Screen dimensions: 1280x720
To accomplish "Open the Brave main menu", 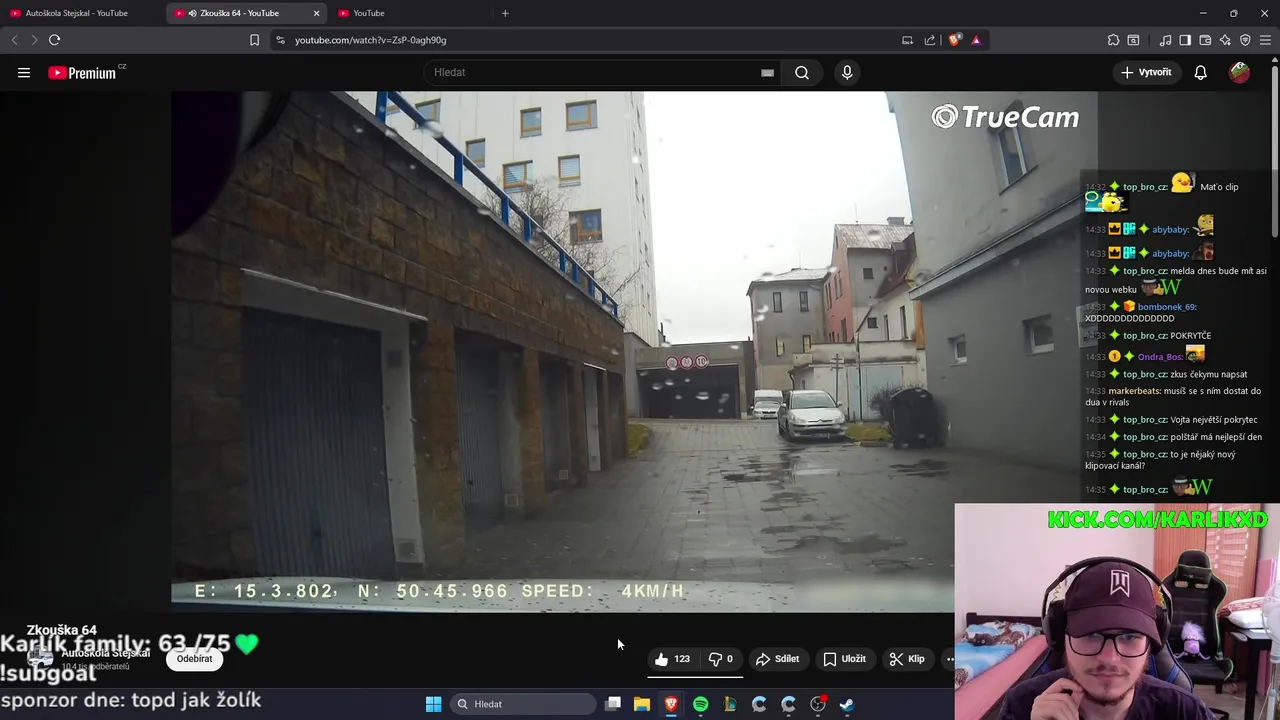I will (x=1265, y=40).
